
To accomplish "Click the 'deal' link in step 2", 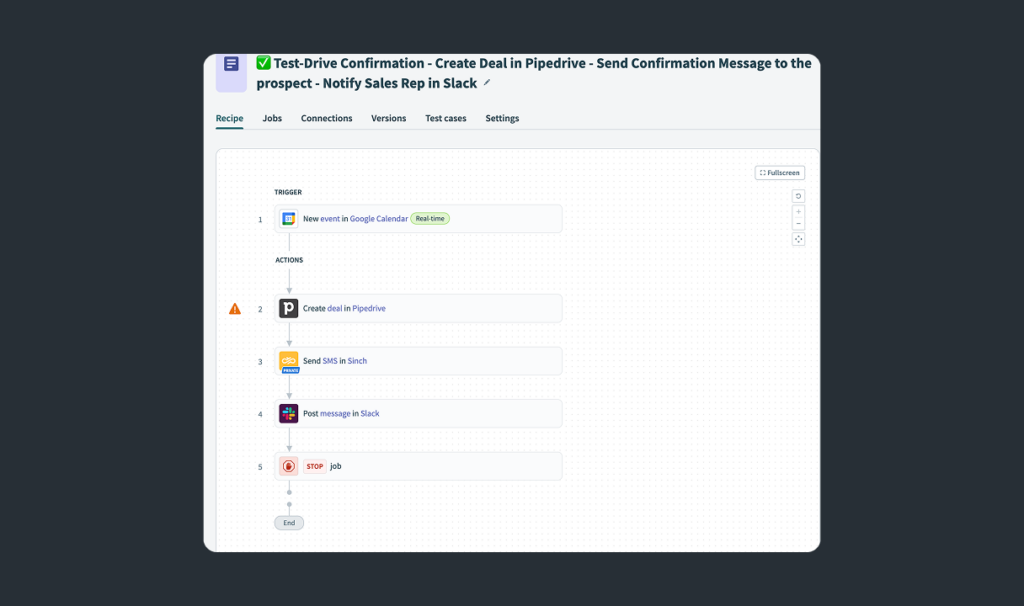I will tap(334, 308).
